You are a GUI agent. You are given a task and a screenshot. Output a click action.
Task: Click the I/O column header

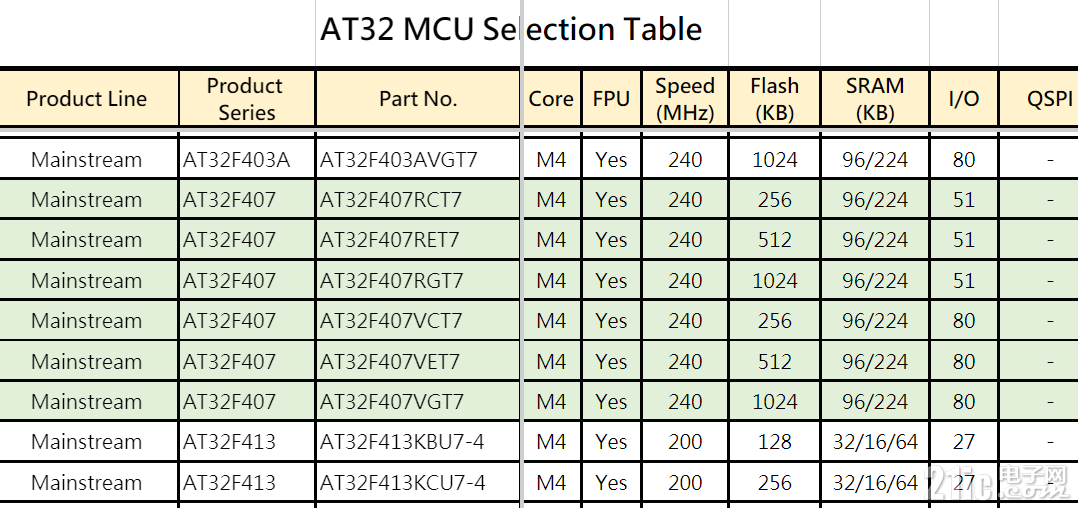963,98
